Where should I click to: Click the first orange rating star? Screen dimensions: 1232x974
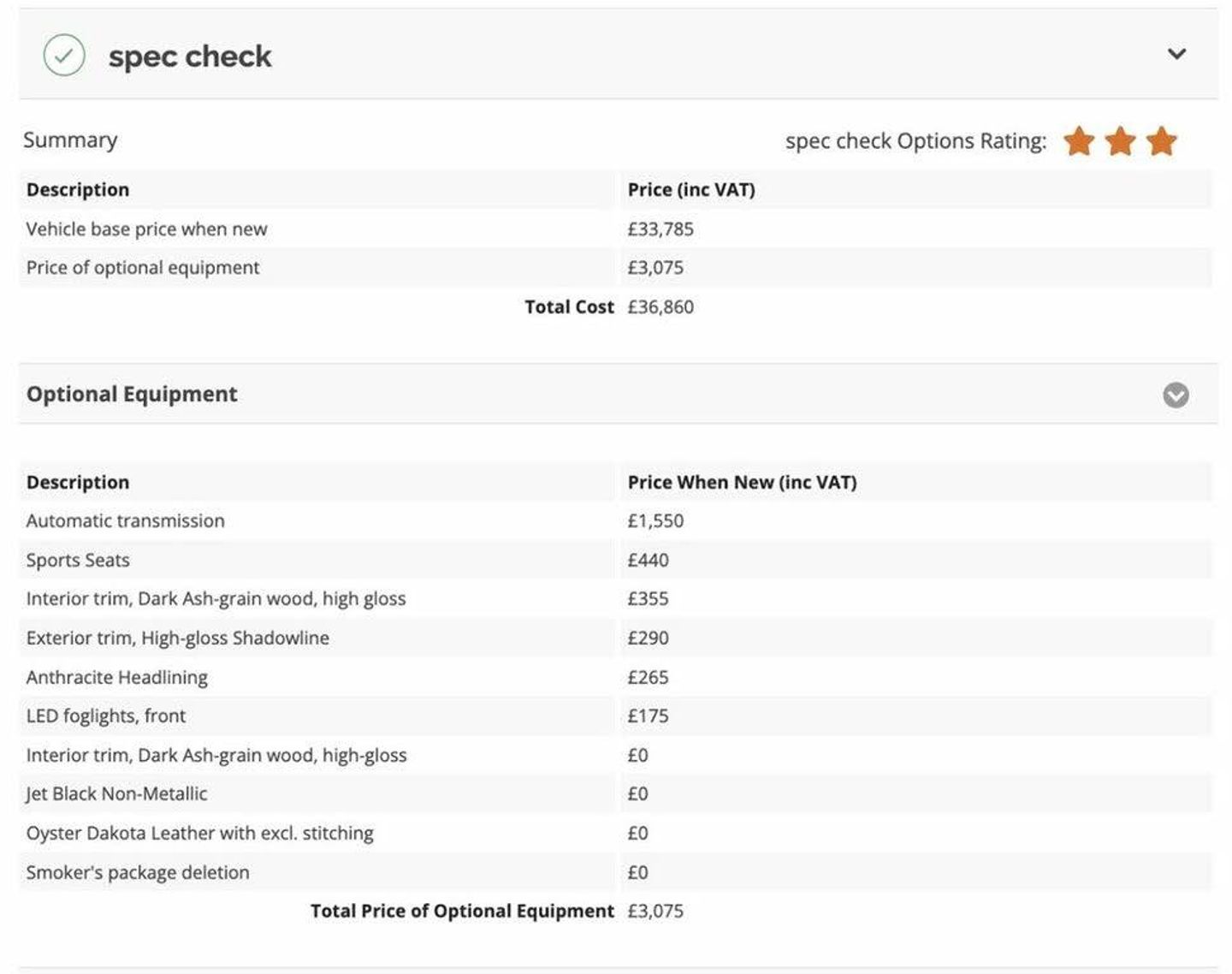1079,141
